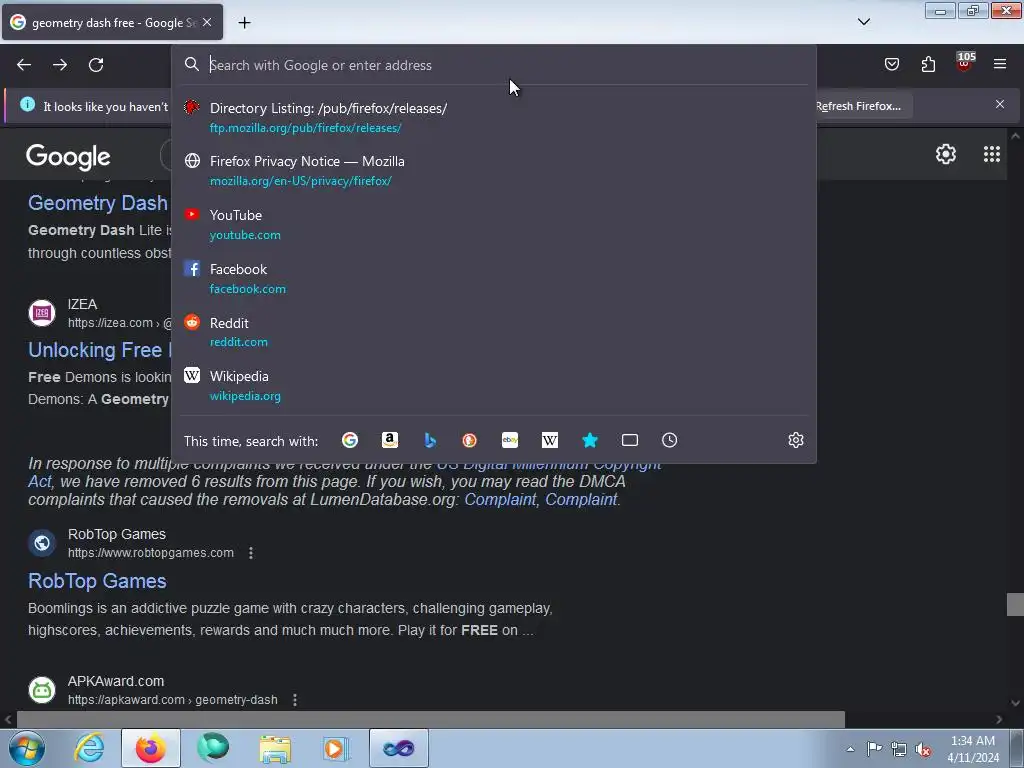
Task: Open the Pocket save icon
Action: click(x=892, y=64)
